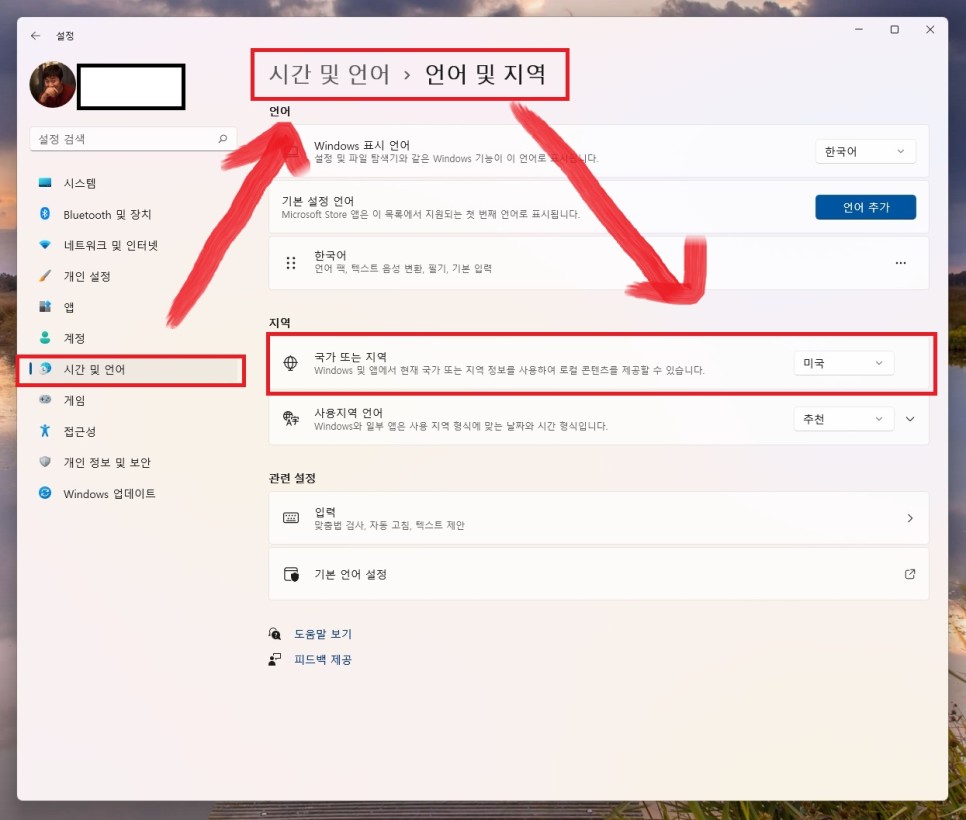Screen dimensions: 966x820
Task: Click the drag handle icon beside 한국어 language
Action: point(291,263)
